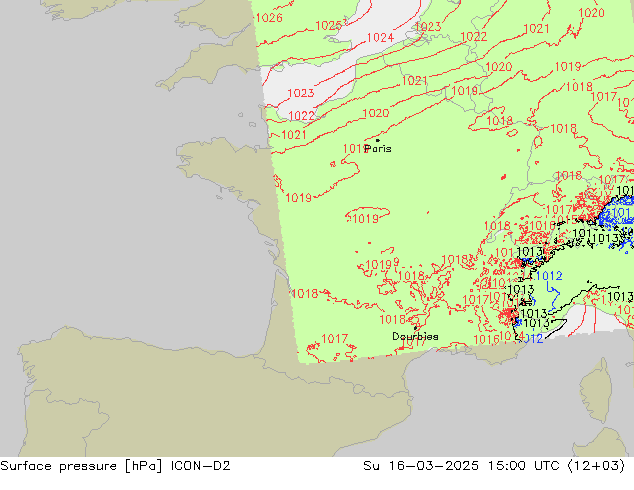634x490 pixels.
Task: Click the Dourbies location label
Action: coord(415,336)
